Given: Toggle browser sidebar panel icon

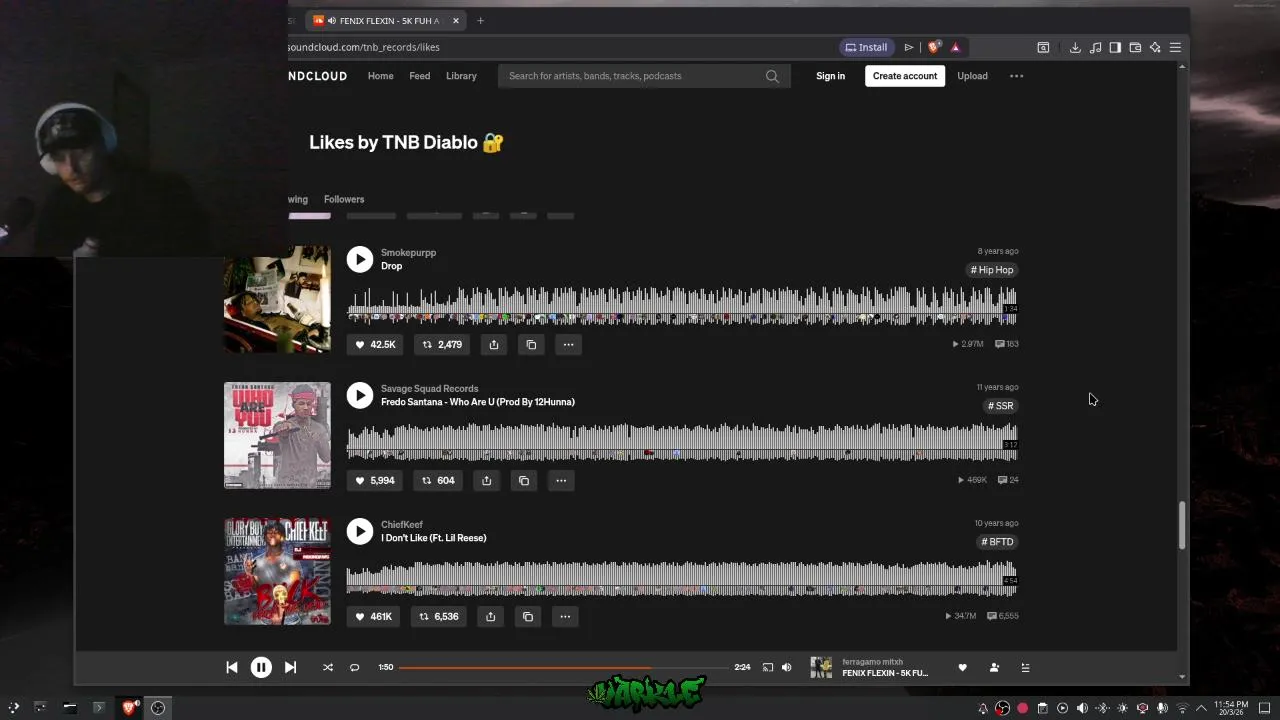Looking at the screenshot, I should (1115, 47).
